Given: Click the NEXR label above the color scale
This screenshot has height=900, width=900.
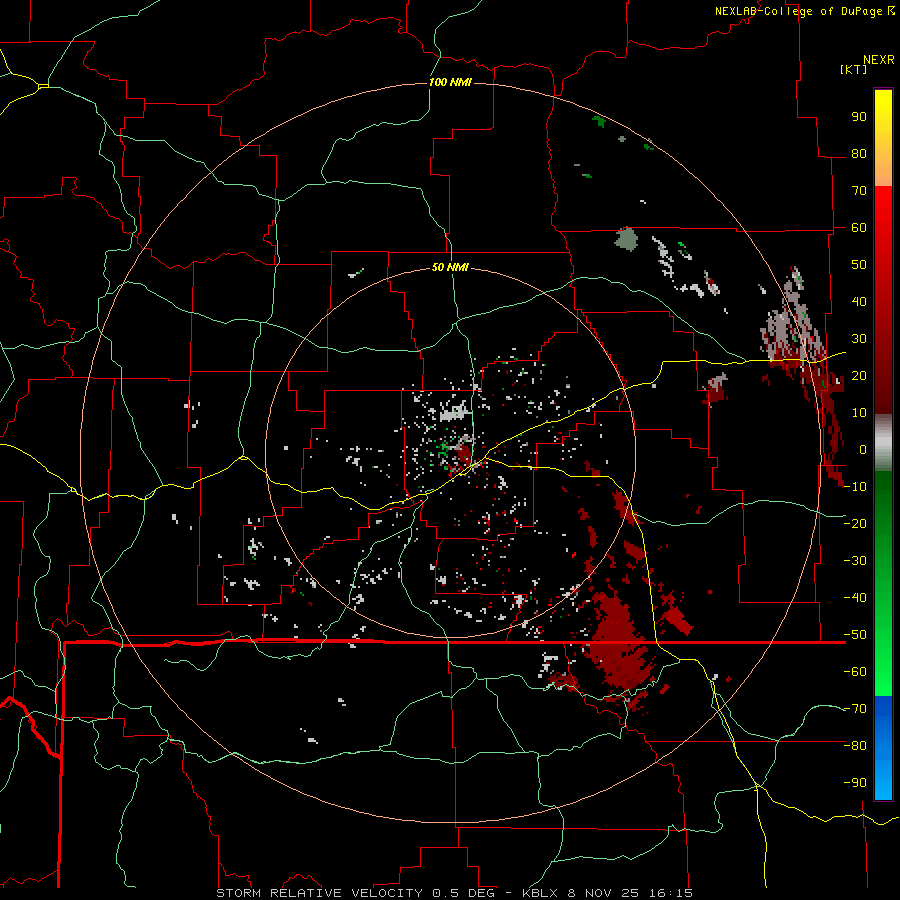Looking at the screenshot, I should (879, 60).
